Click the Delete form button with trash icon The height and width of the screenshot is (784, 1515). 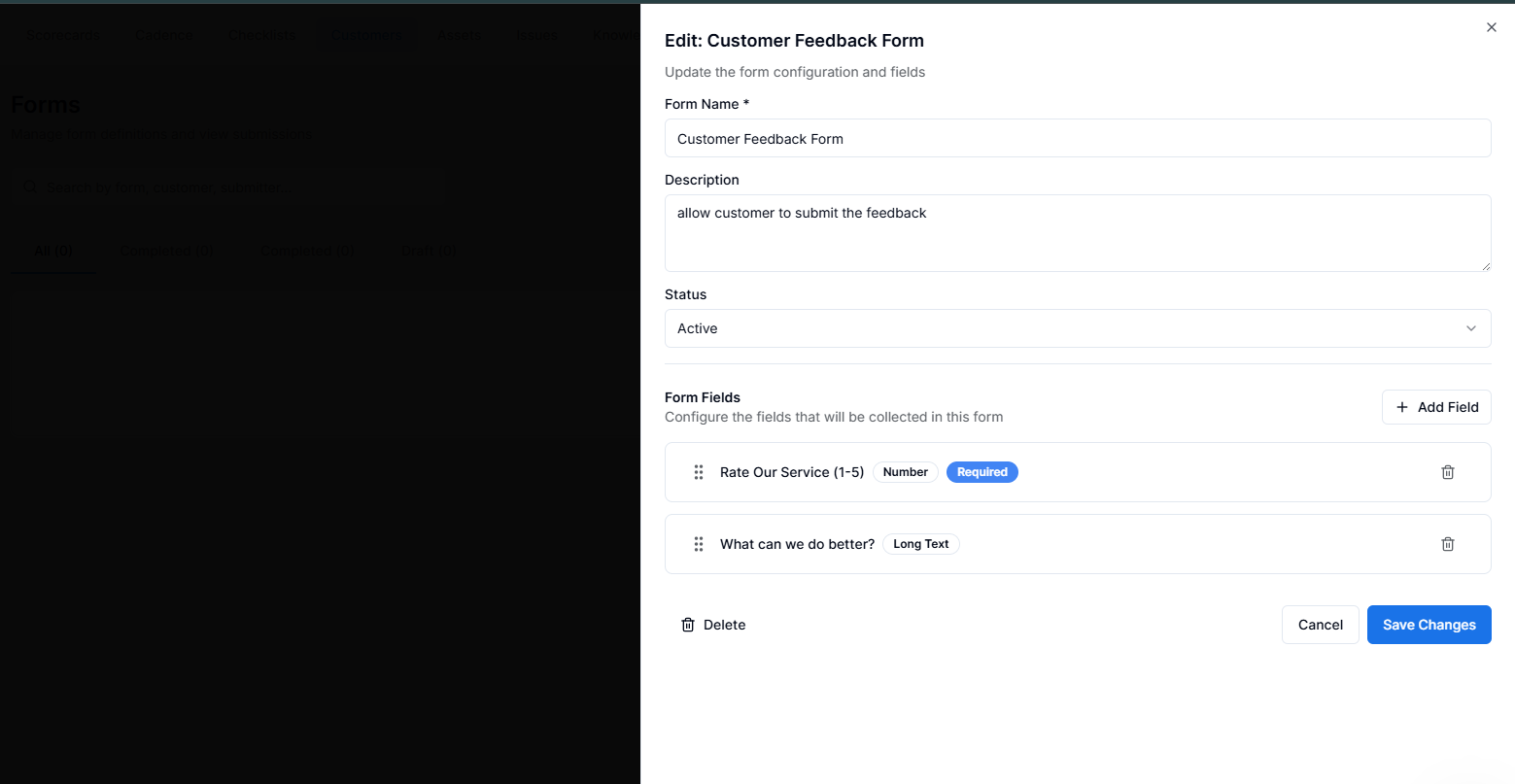[x=713, y=625]
